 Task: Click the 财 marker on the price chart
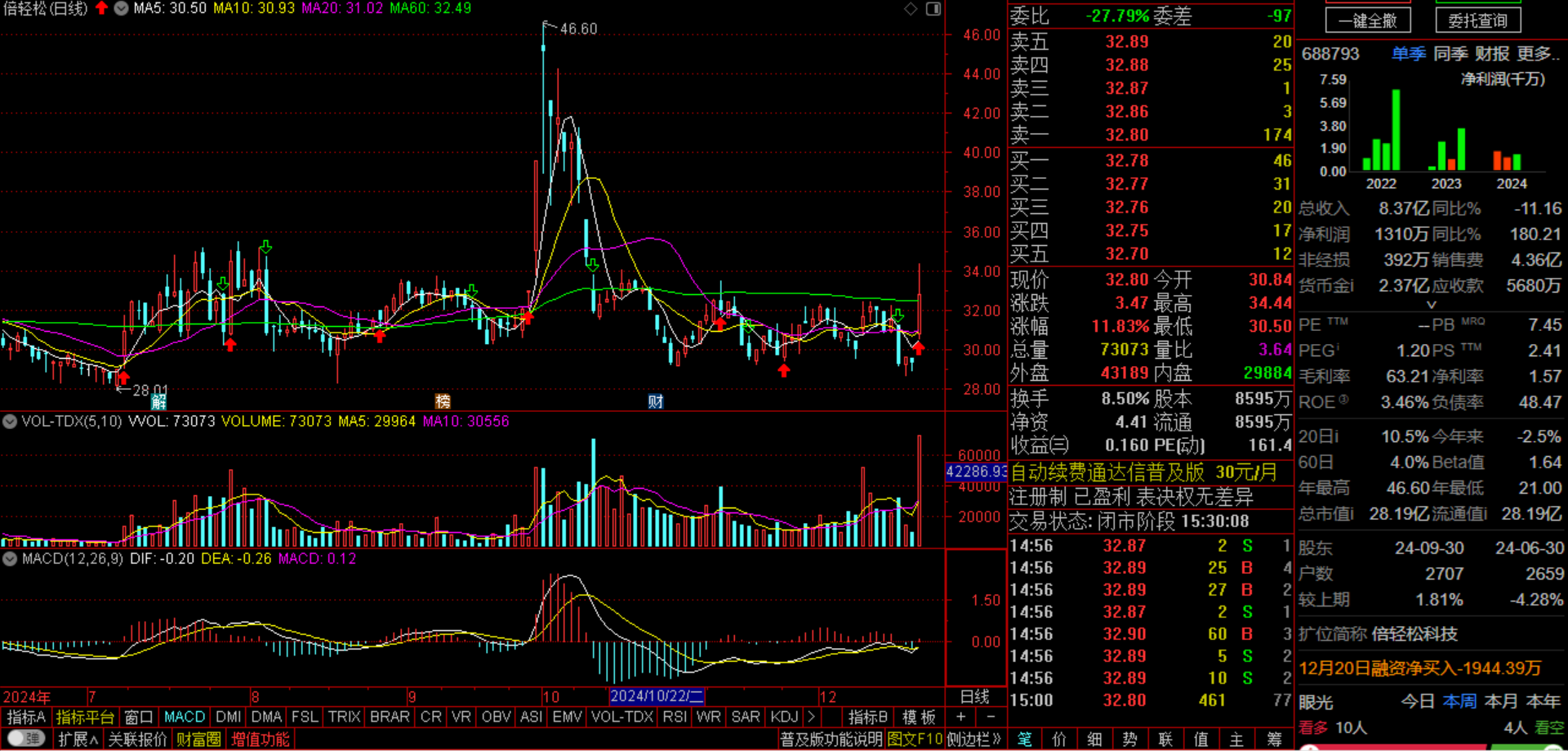(656, 401)
